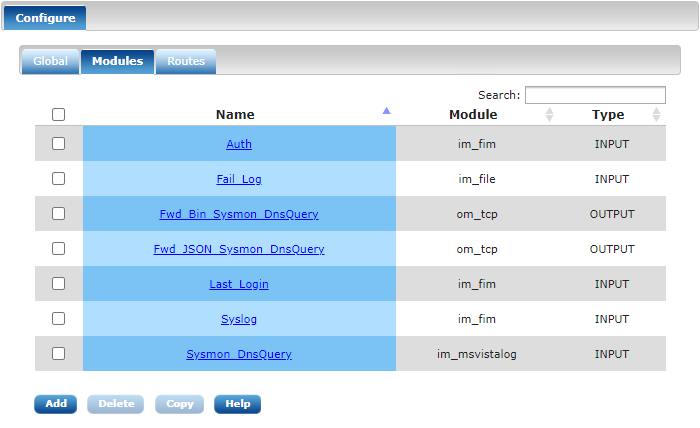The height and width of the screenshot is (428, 700).
Task: Select the Fail_Log row checkbox
Action: 59,179
